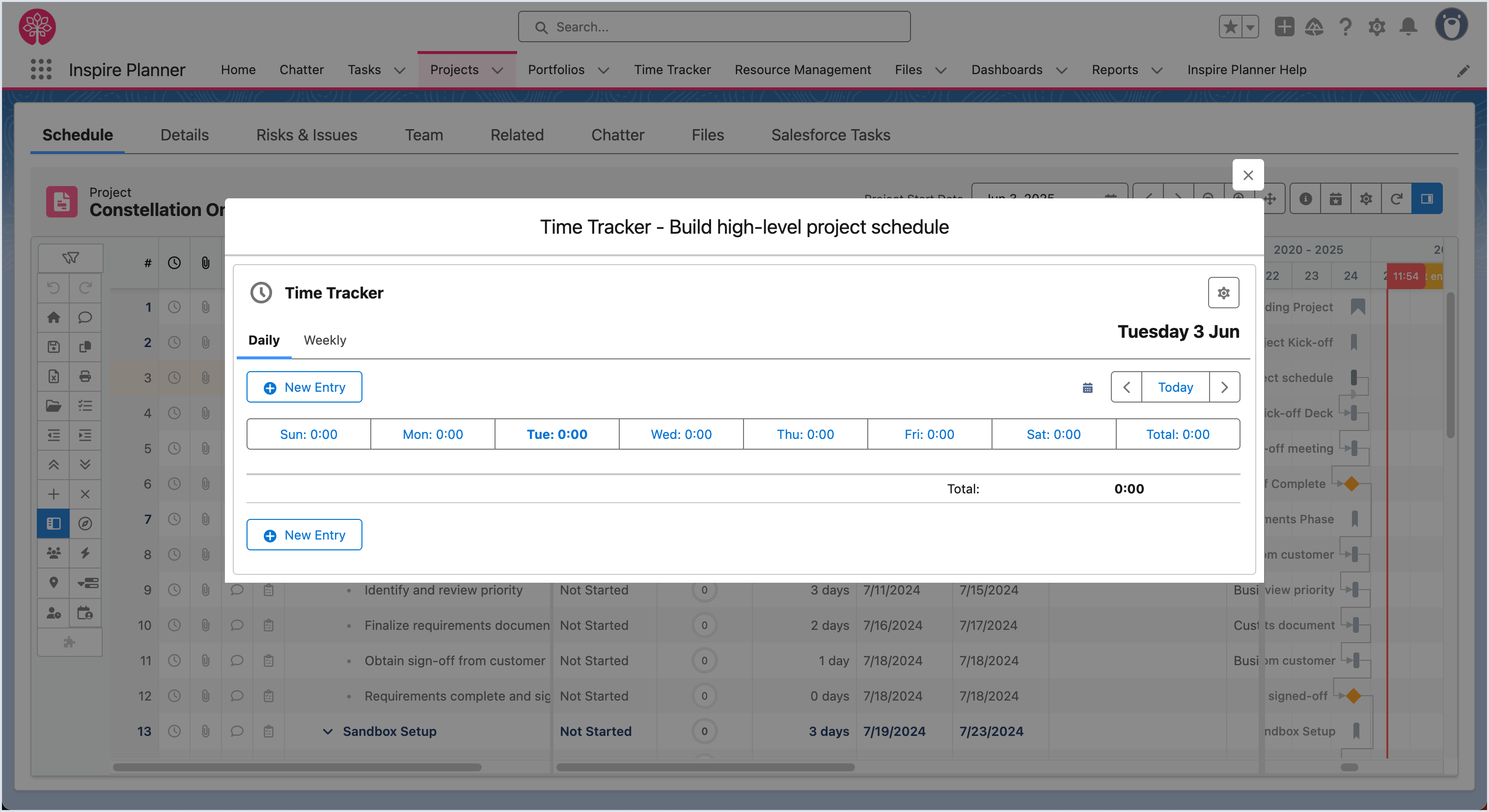Click the user avatar in header
The height and width of the screenshot is (812, 1489).
coord(1451,25)
